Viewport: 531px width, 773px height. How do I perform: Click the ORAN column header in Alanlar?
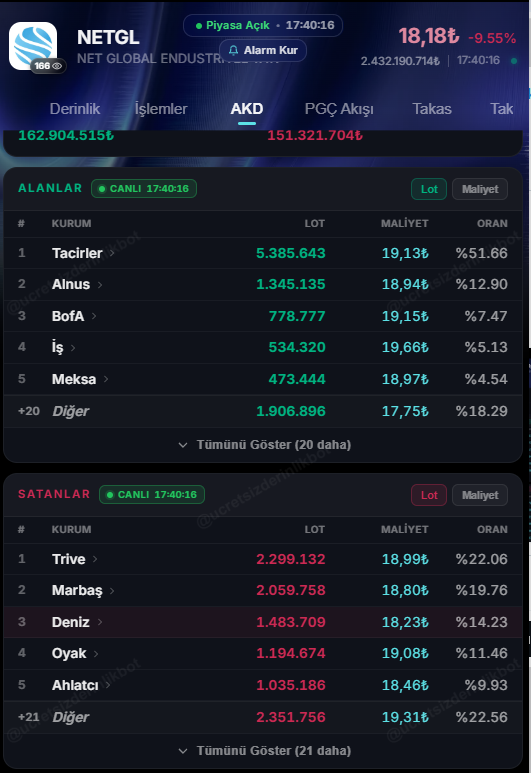click(492, 224)
